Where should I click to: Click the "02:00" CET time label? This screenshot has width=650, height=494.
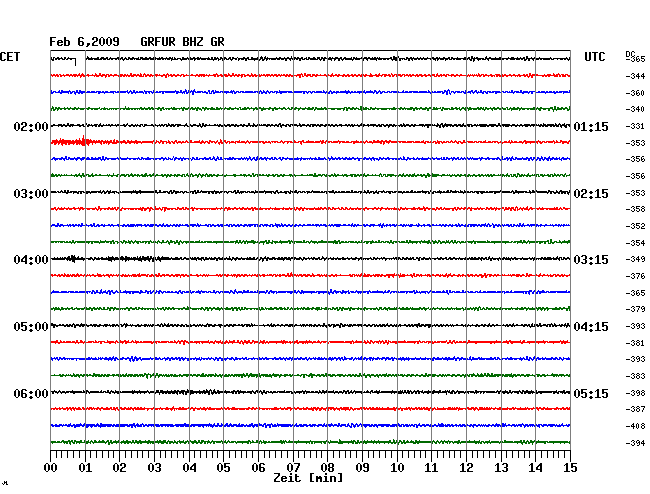pos(31,126)
